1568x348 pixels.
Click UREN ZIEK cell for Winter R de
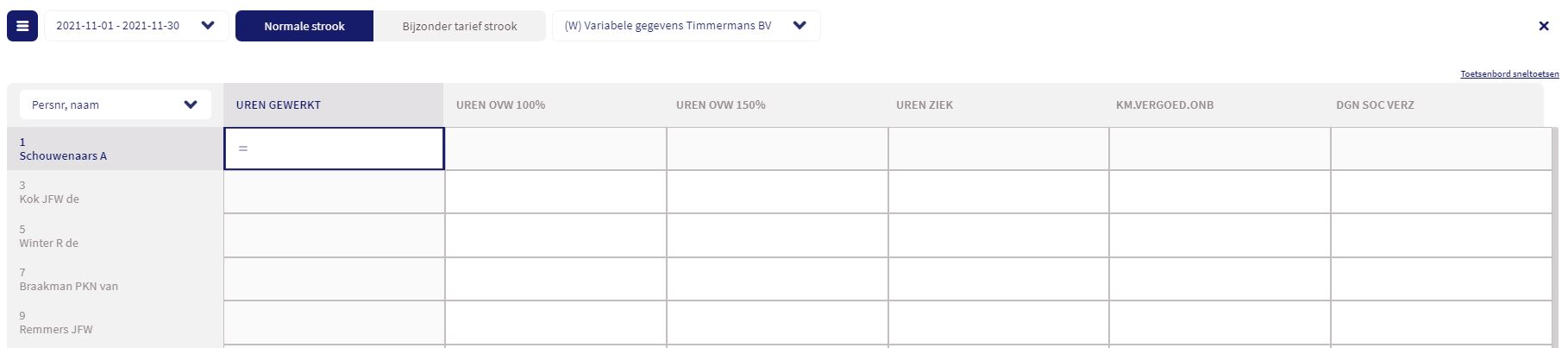pyautogui.click(x=998, y=236)
